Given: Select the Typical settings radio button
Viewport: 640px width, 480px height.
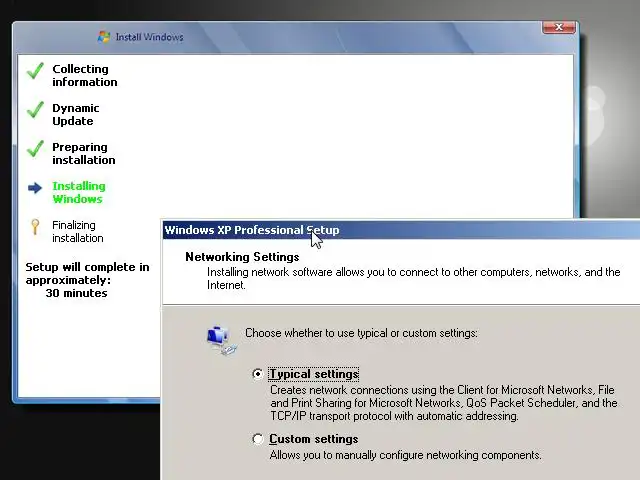Looking at the screenshot, I should (258, 374).
